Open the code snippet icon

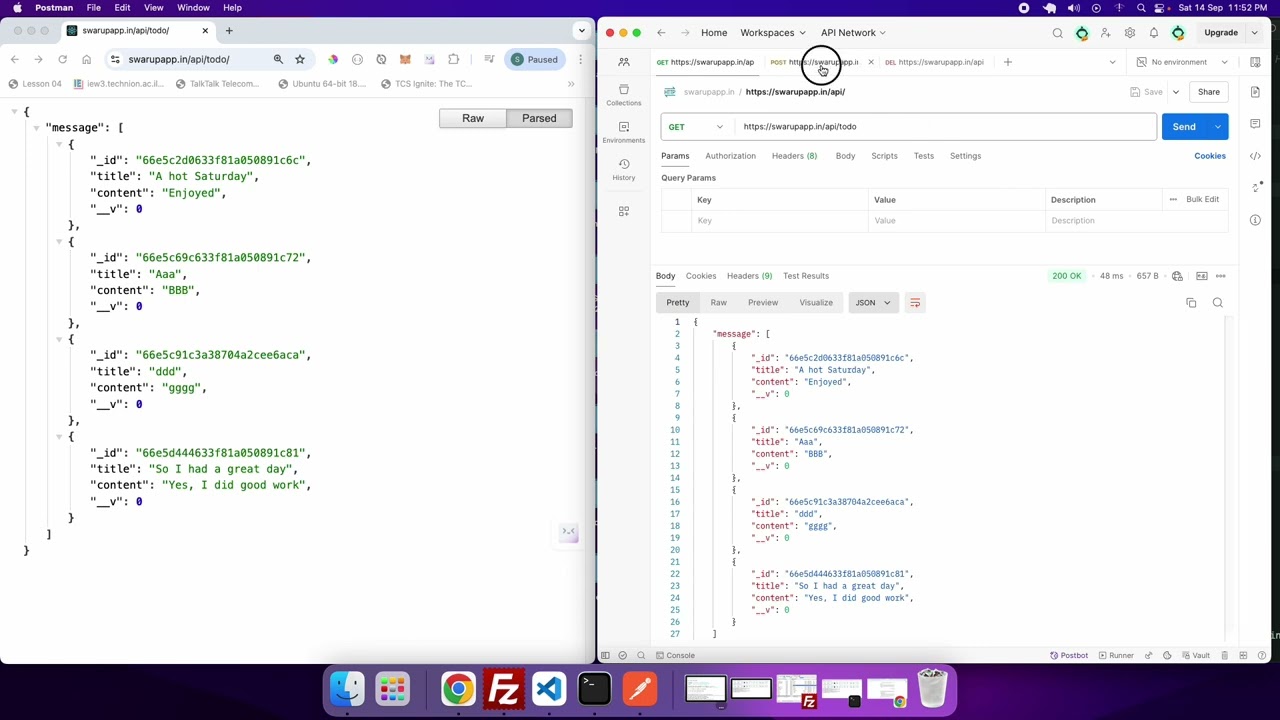(1255, 156)
